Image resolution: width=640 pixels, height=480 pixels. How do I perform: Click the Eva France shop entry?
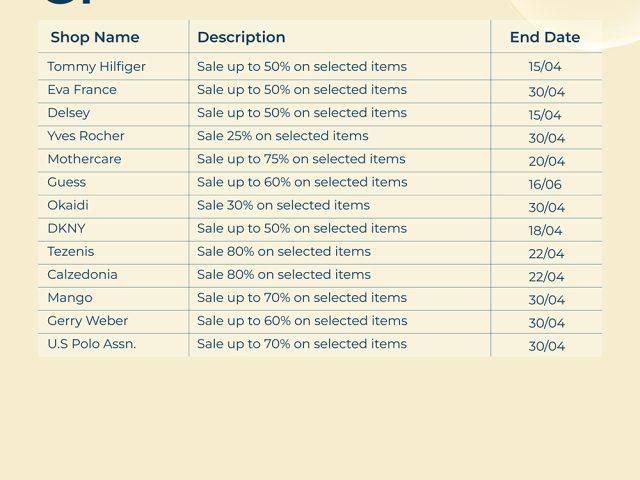coord(82,90)
